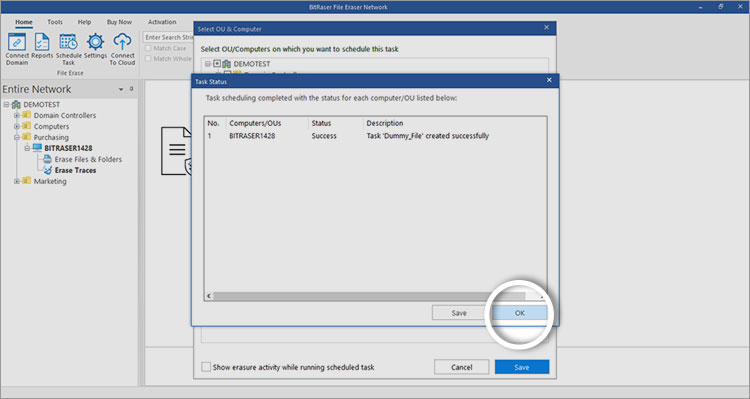Viewport: 750px width, 399px height.
Task: Expand the Domain Controllers node
Action: click(17, 115)
